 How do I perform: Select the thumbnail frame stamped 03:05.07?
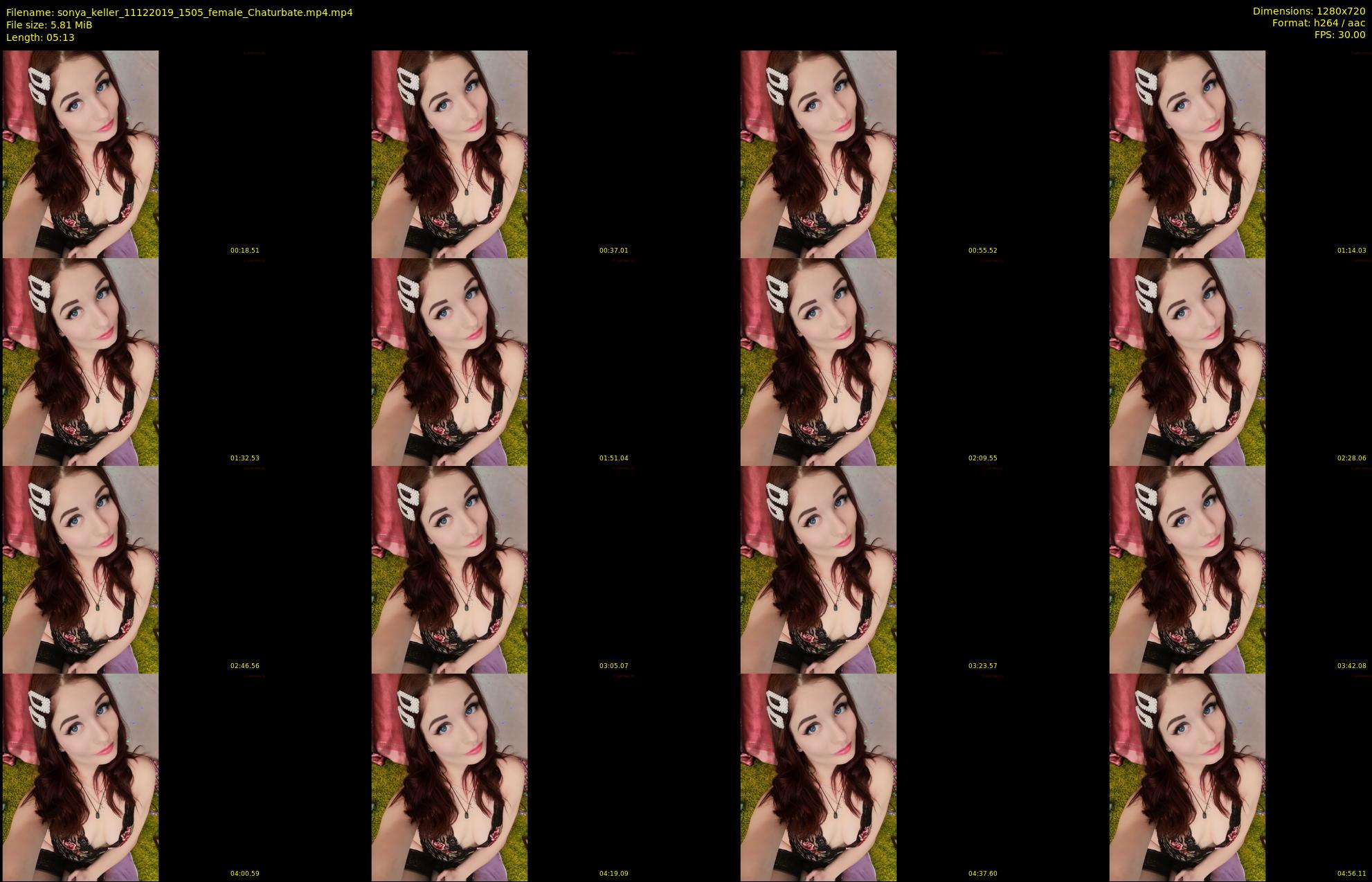coord(449,569)
